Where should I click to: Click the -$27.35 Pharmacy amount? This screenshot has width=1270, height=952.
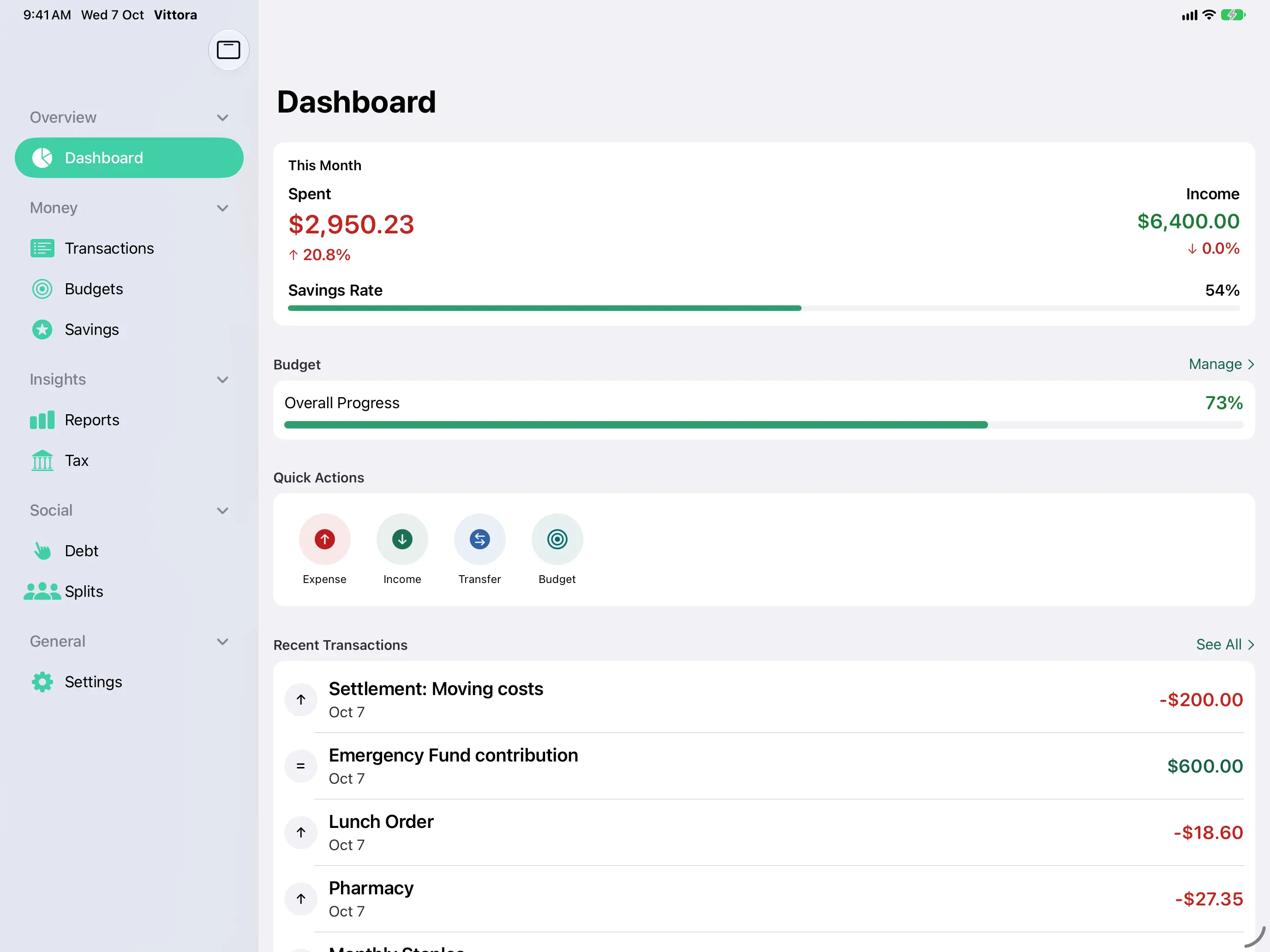(x=1209, y=899)
